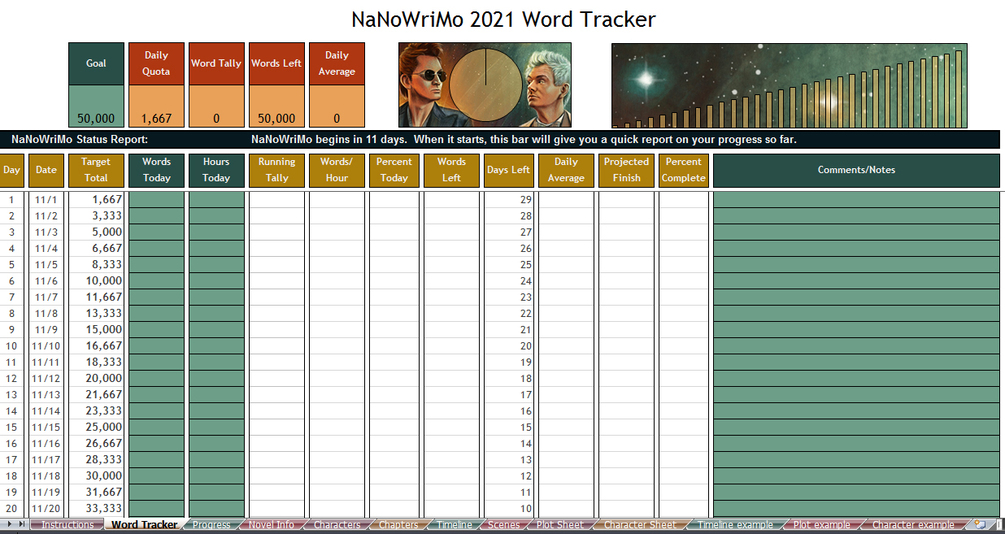Go to the Characters sheet tab
This screenshot has height=534, width=1005.
coord(337,524)
